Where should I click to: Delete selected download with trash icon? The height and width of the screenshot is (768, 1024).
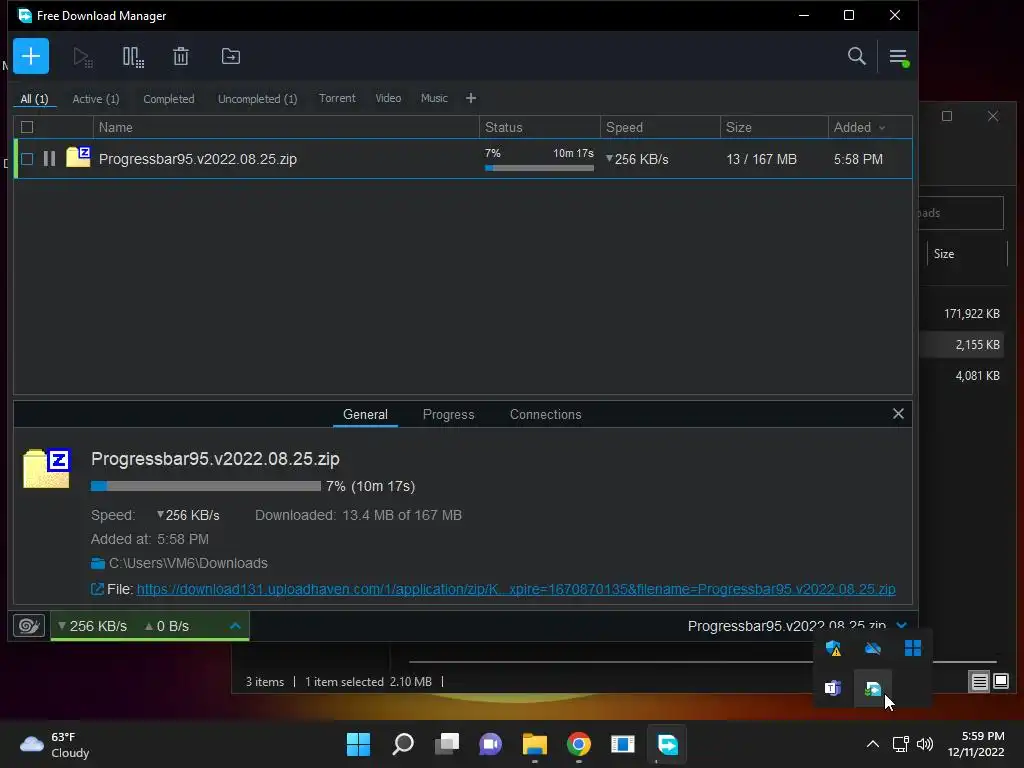[181, 57]
